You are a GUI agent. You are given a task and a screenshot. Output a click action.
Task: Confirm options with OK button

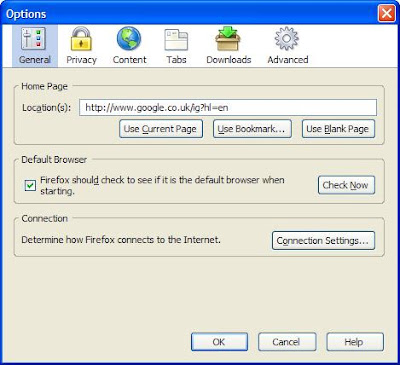[x=219, y=342]
